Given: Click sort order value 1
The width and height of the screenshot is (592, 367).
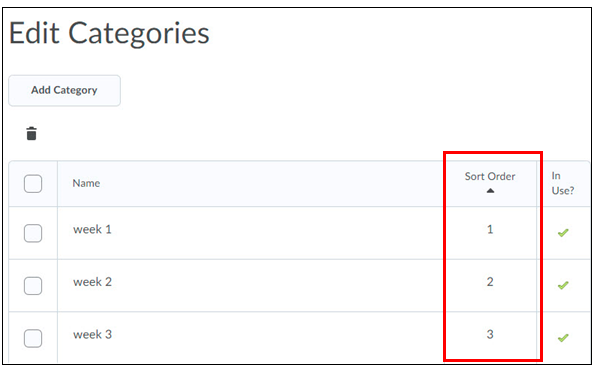Looking at the screenshot, I should pyautogui.click(x=490, y=230).
